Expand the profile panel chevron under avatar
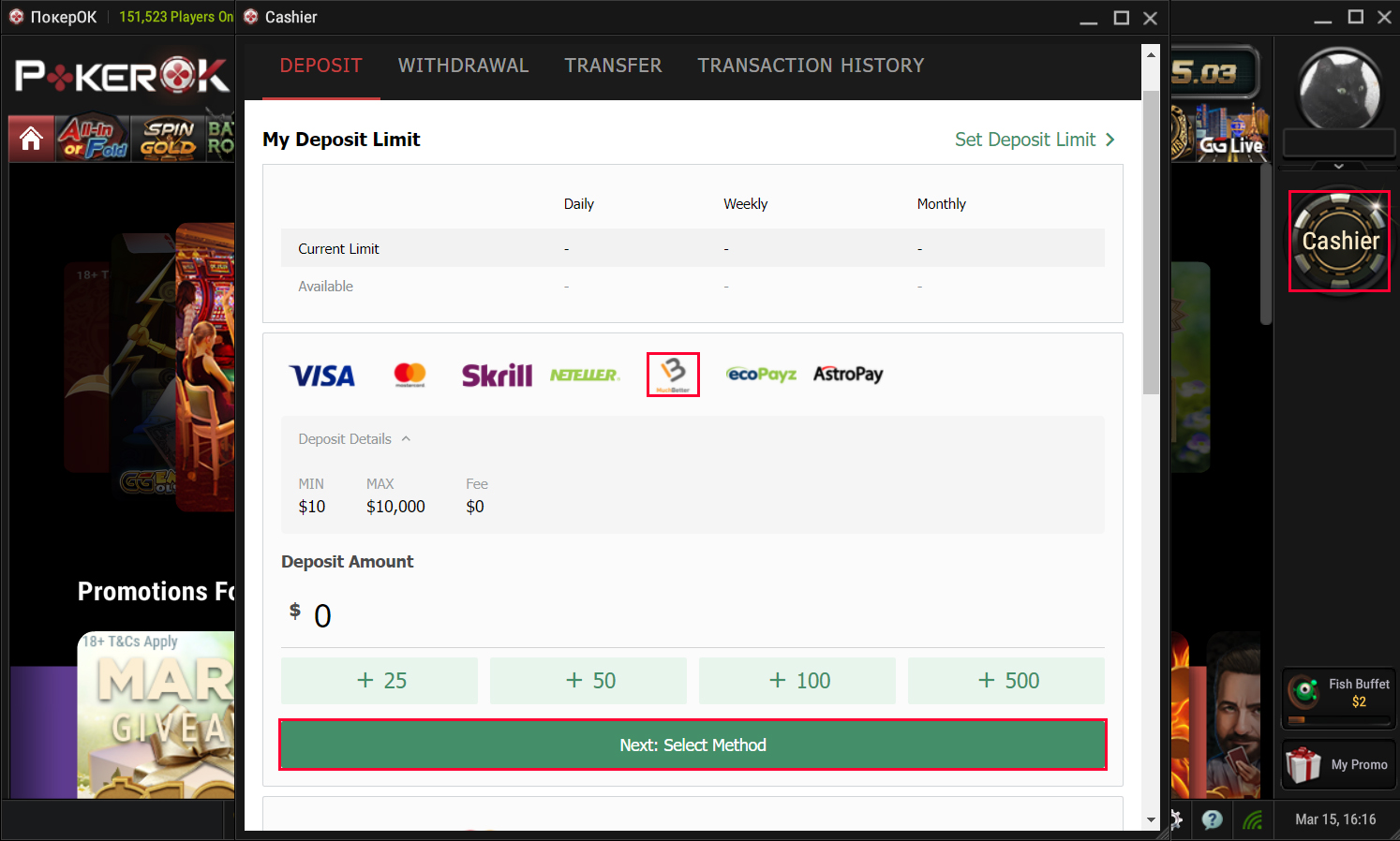 (1339, 166)
